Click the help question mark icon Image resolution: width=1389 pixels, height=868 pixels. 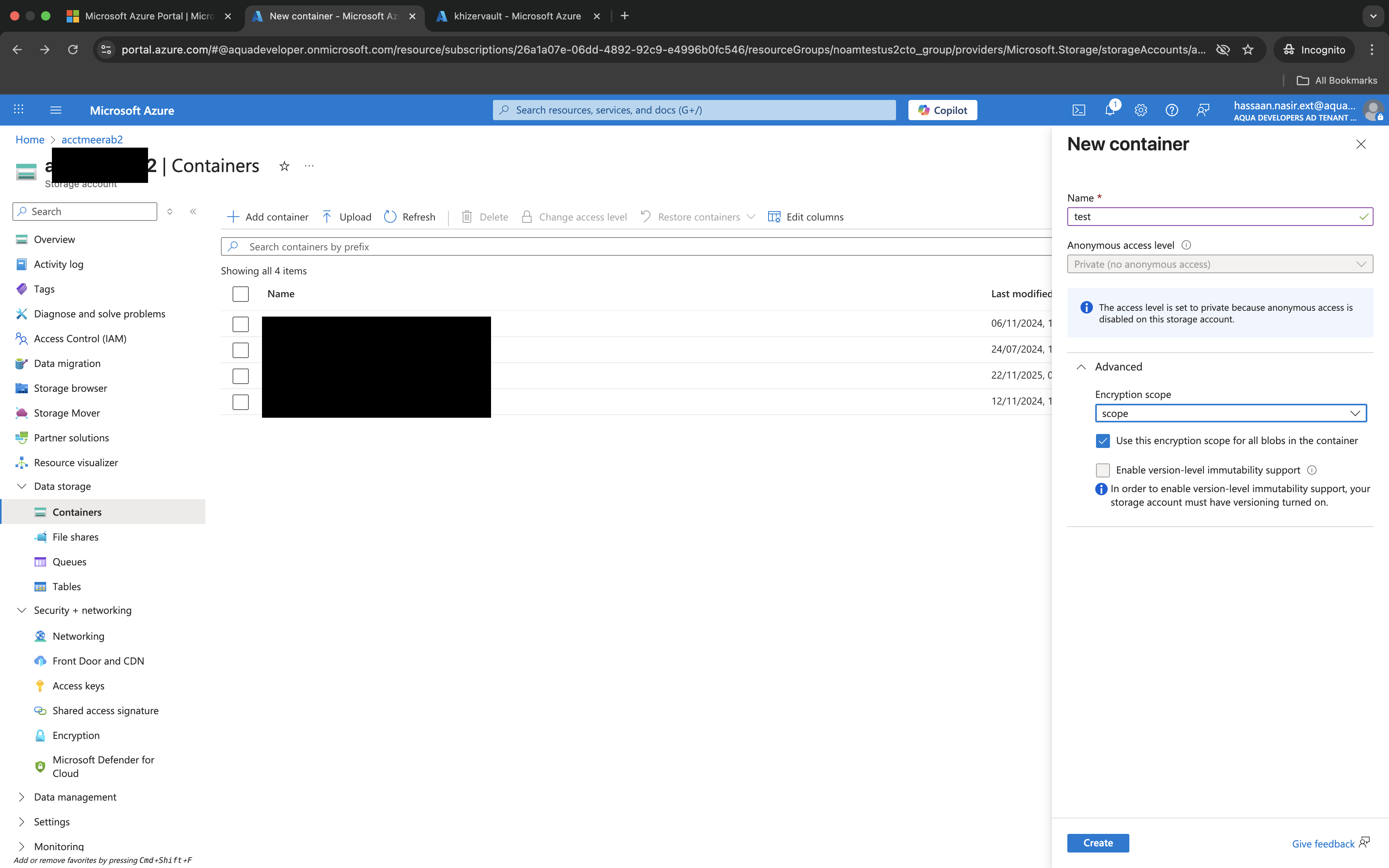coord(1172,110)
